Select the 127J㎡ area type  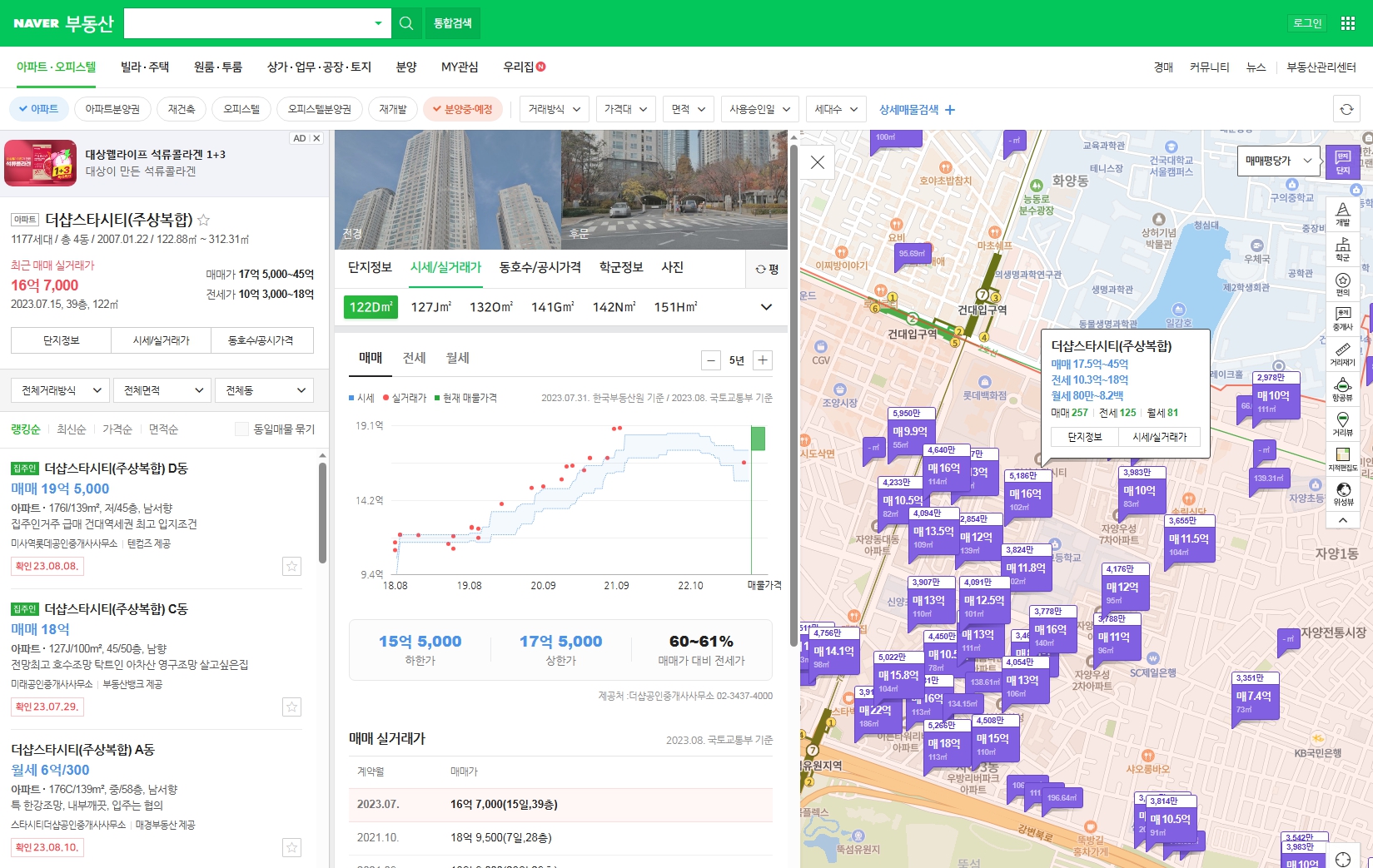(431, 307)
